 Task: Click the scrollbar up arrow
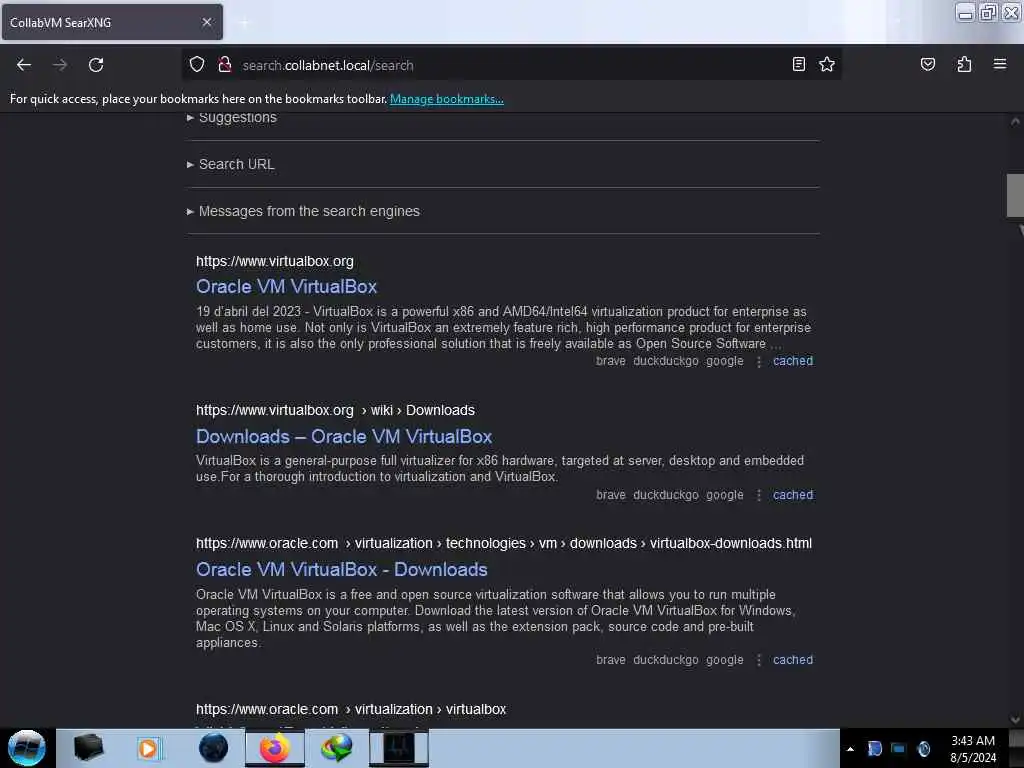point(1015,121)
